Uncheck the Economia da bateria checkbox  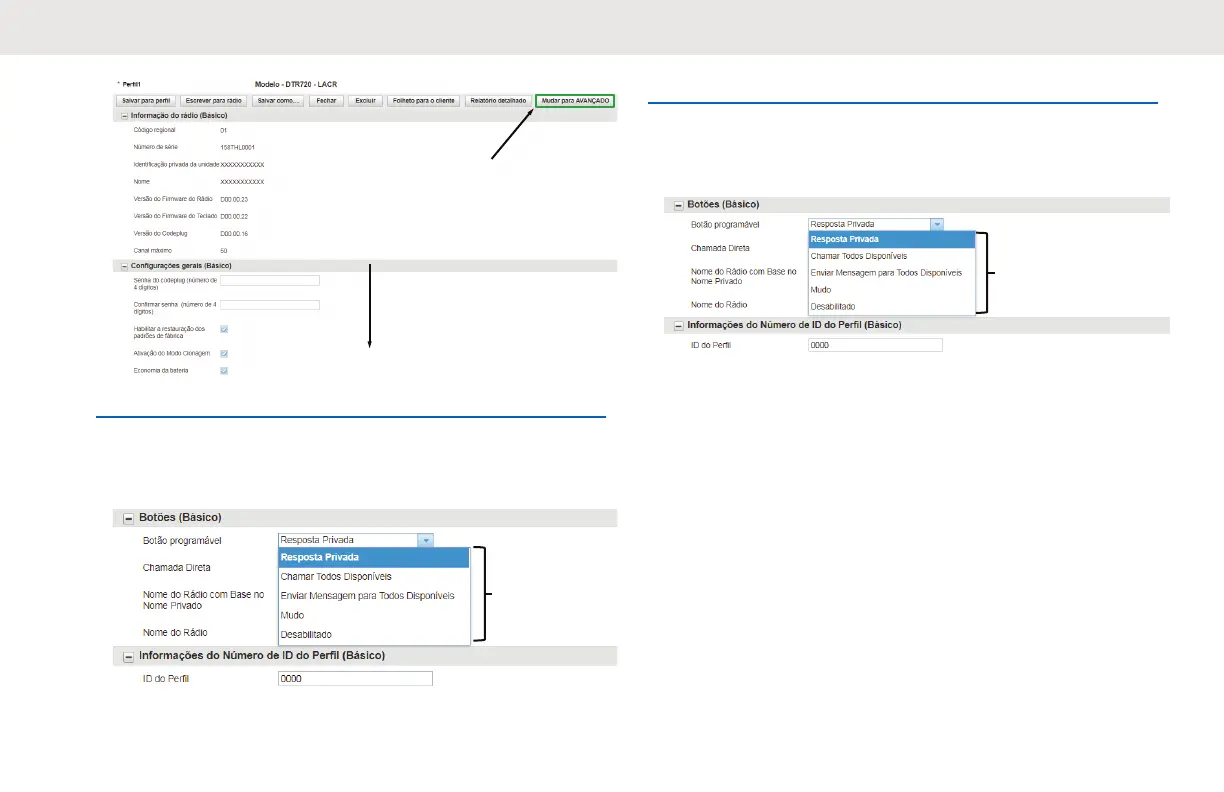point(224,371)
